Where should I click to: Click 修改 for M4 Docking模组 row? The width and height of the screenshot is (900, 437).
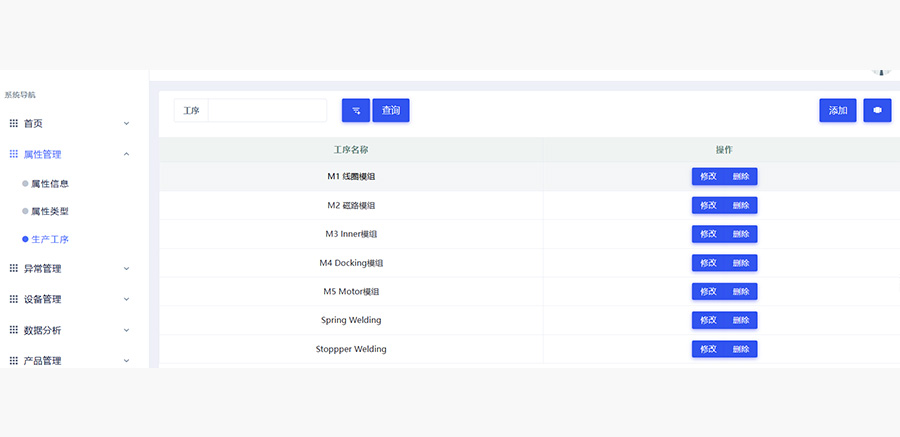708,263
